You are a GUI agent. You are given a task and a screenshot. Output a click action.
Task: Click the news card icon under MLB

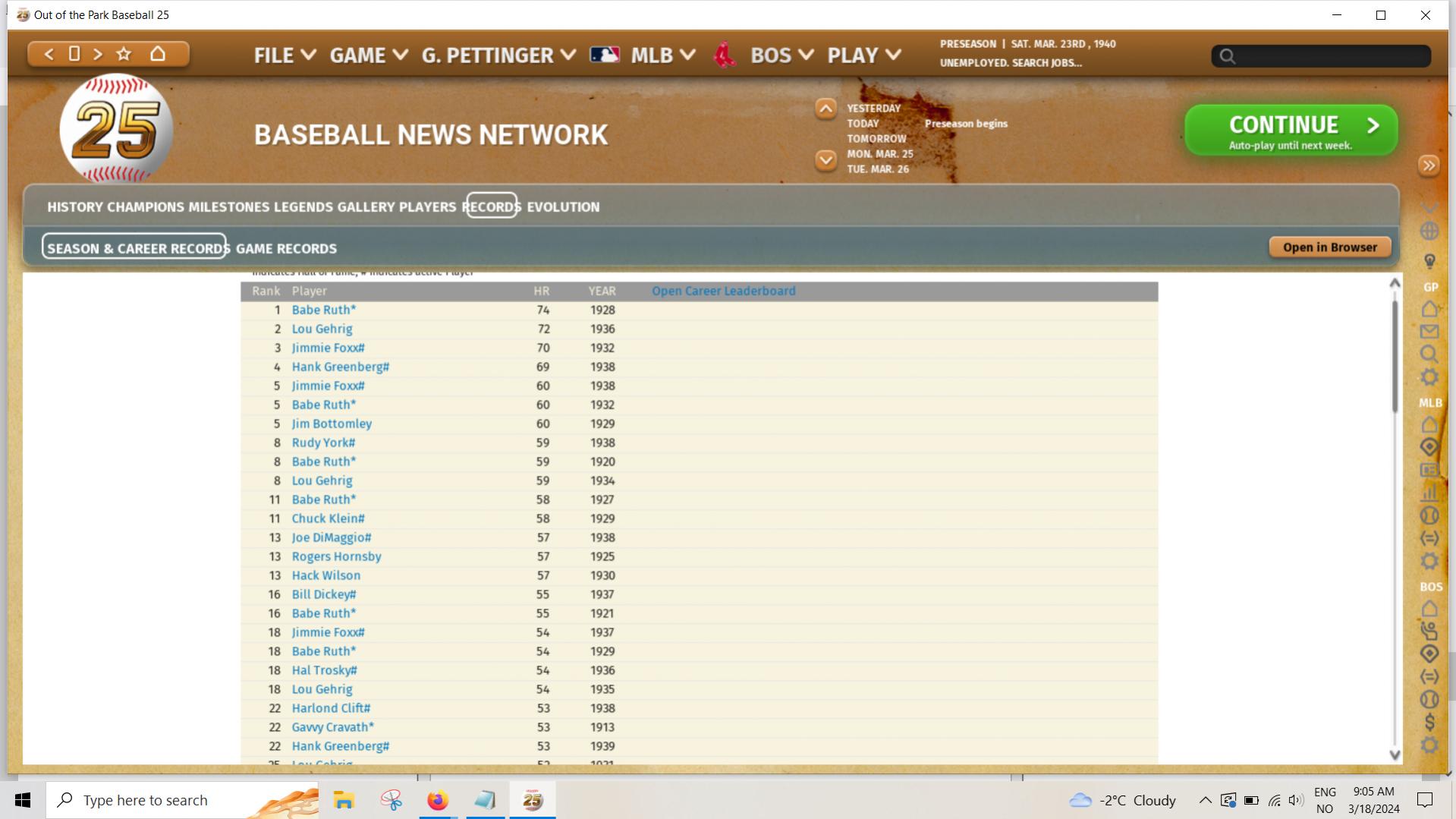[x=1429, y=470]
